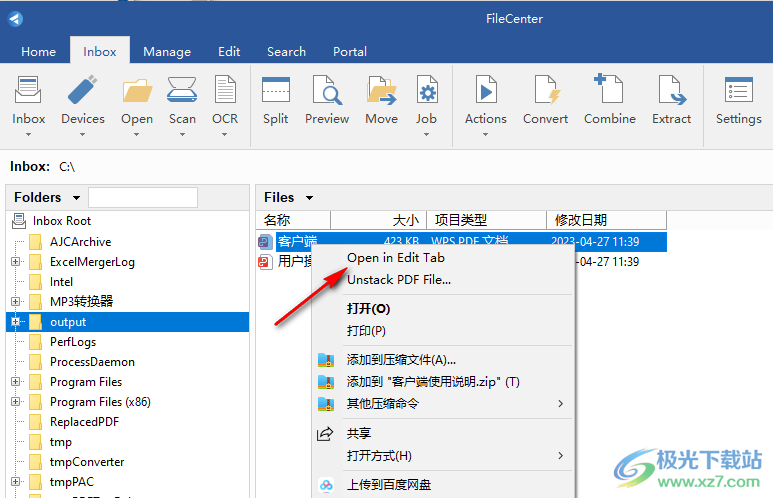Select 打开(O) from context menu
Viewport: 773px width, 498px height.
tap(369, 309)
